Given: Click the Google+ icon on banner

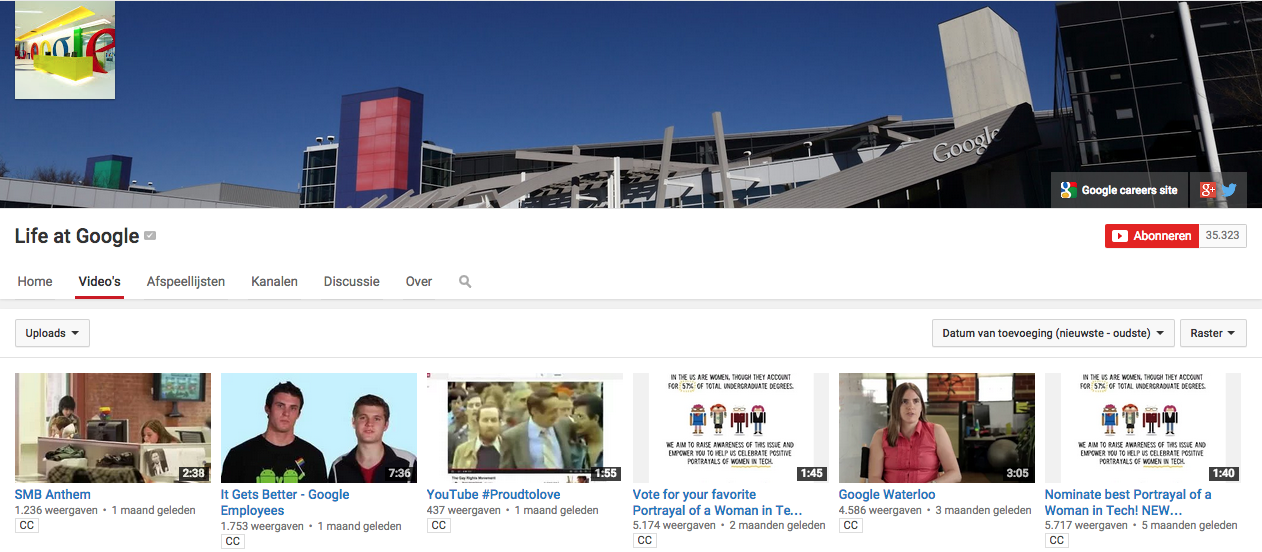Looking at the screenshot, I should coord(1208,190).
